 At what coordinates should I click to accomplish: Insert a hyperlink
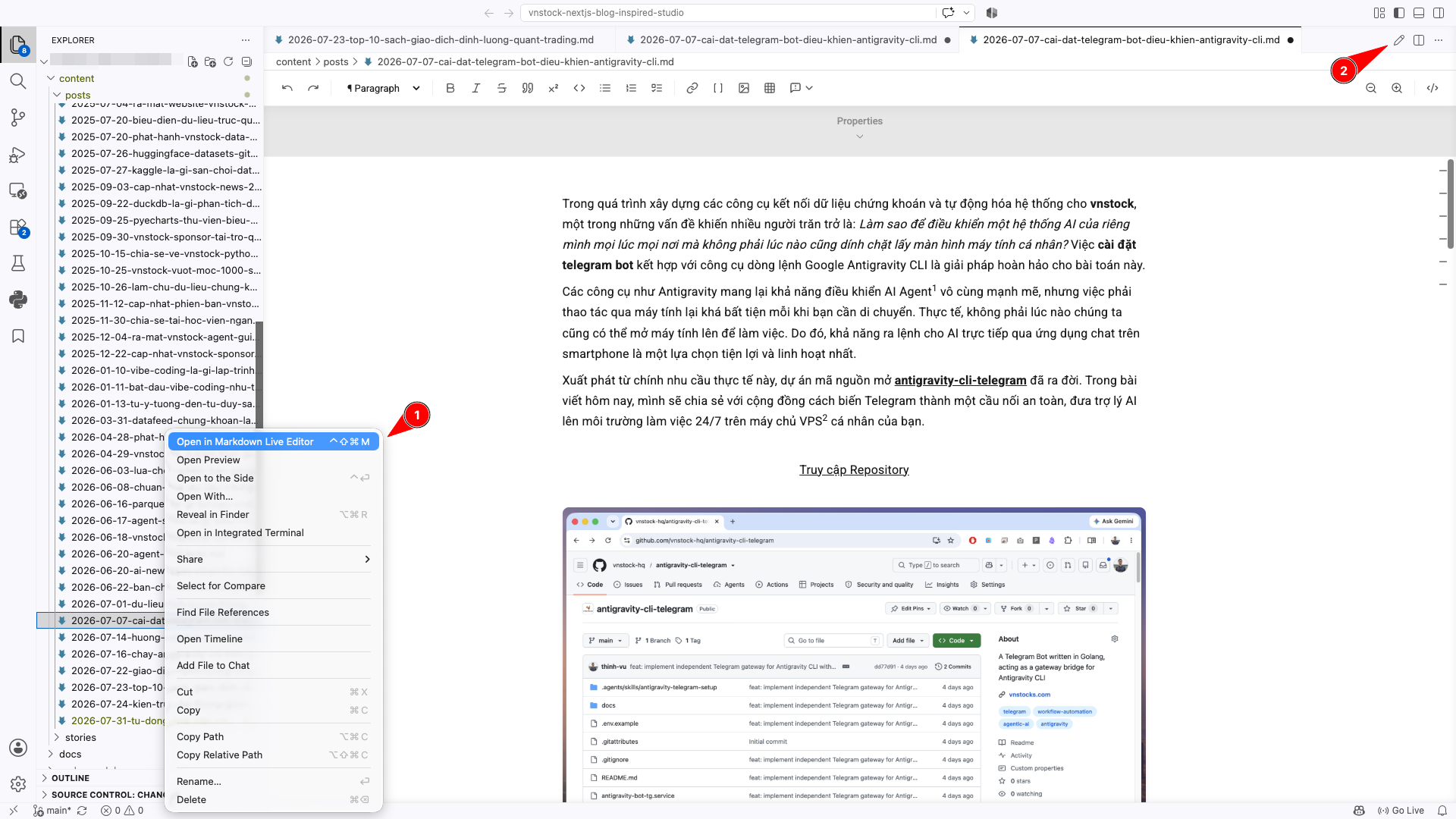click(692, 88)
